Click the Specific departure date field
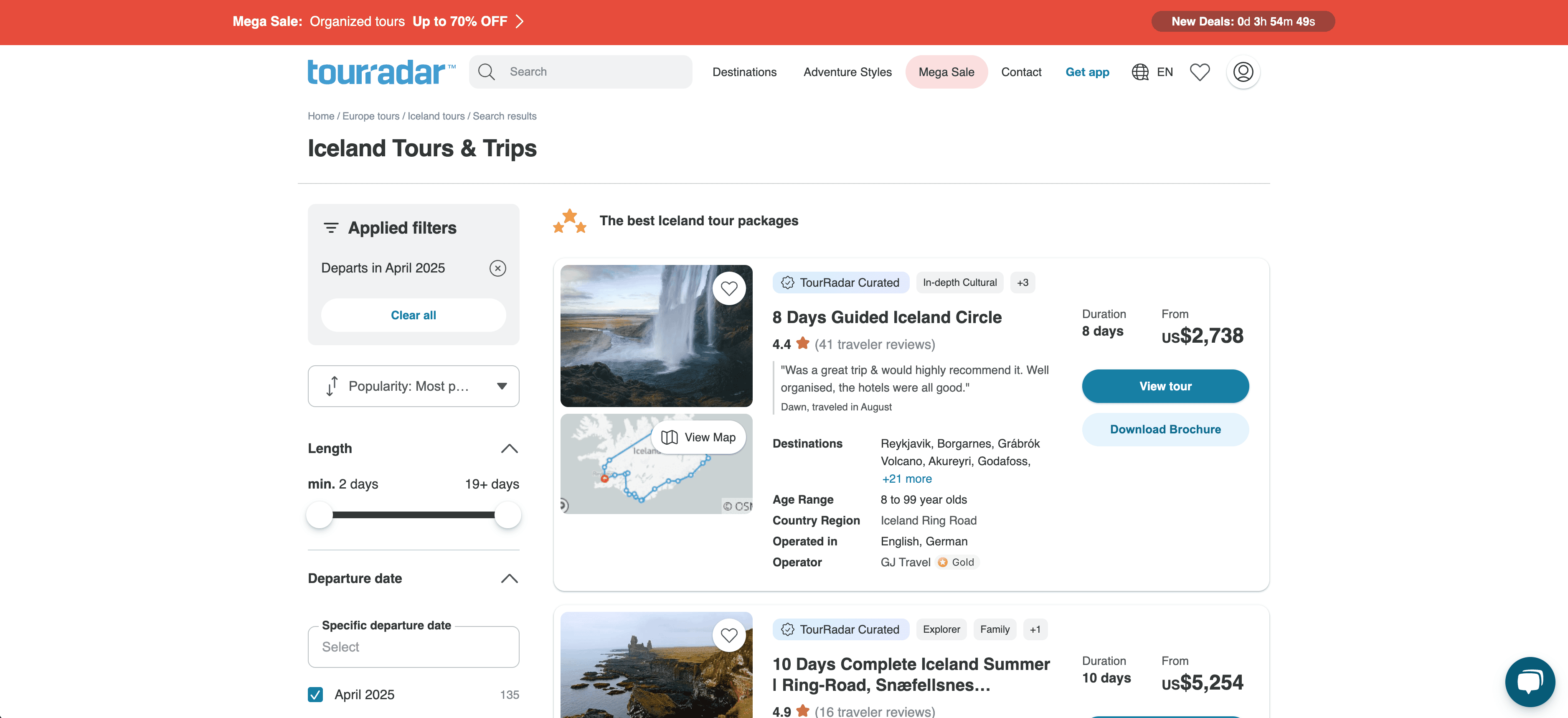Image resolution: width=1568 pixels, height=718 pixels. (x=414, y=647)
